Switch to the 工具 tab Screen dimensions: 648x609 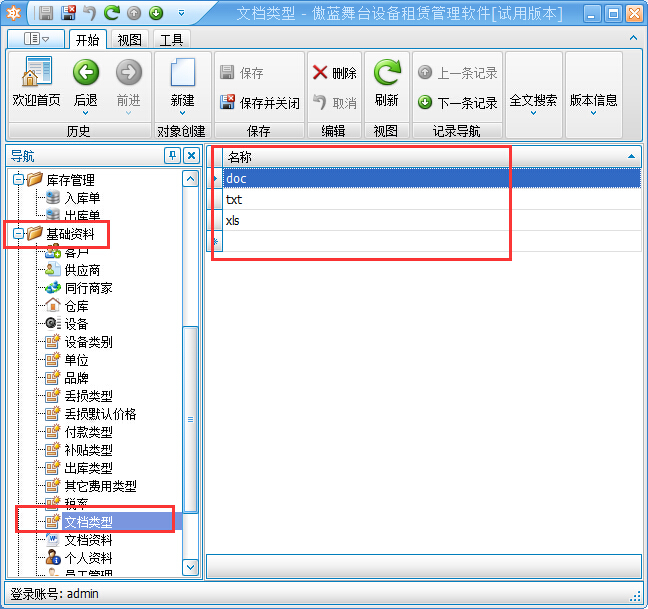(171, 40)
